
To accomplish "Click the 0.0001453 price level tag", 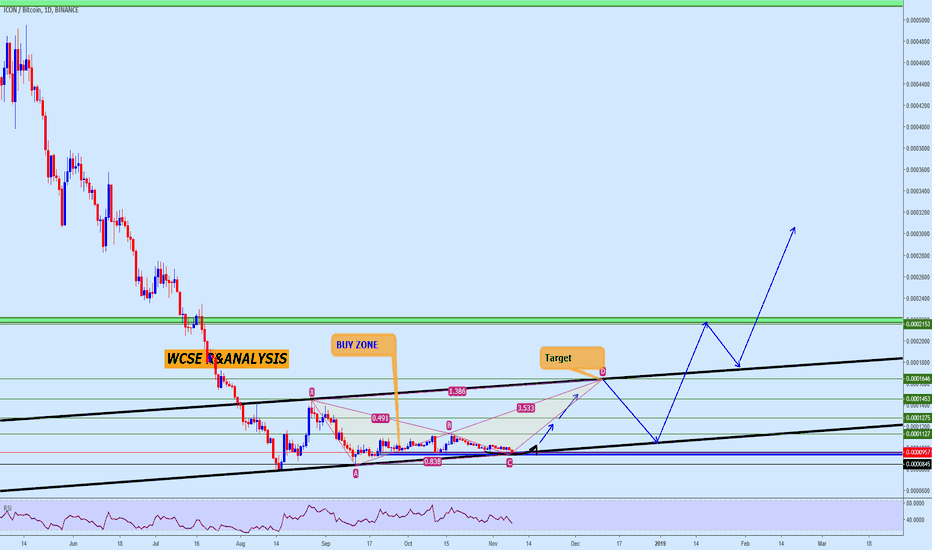I will 917,399.
